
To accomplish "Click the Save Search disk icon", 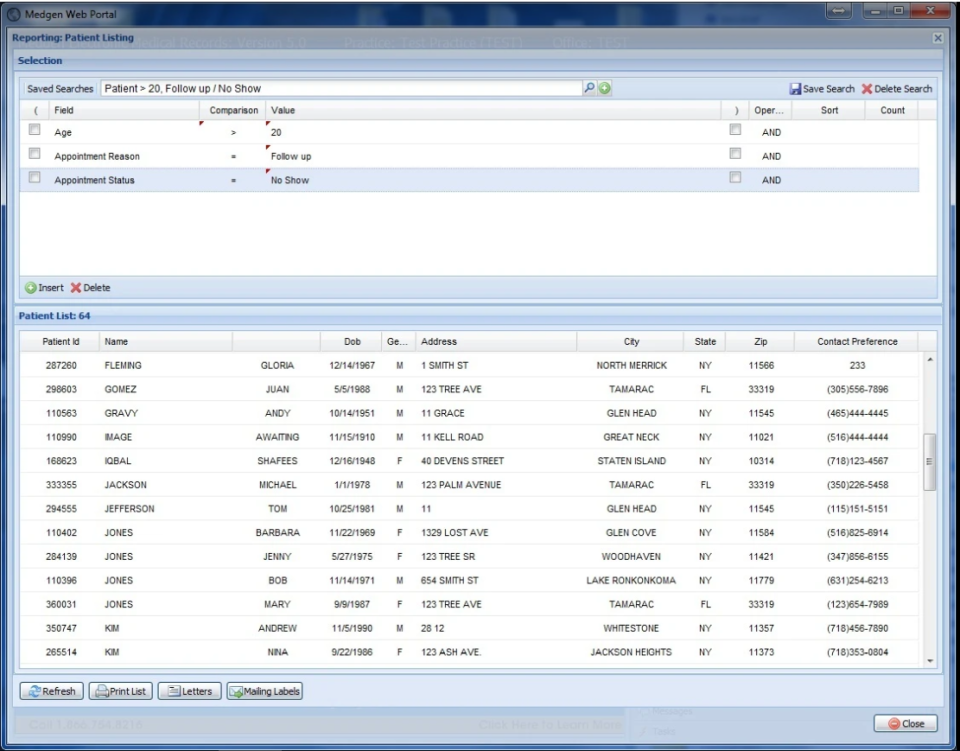I will tap(795, 88).
